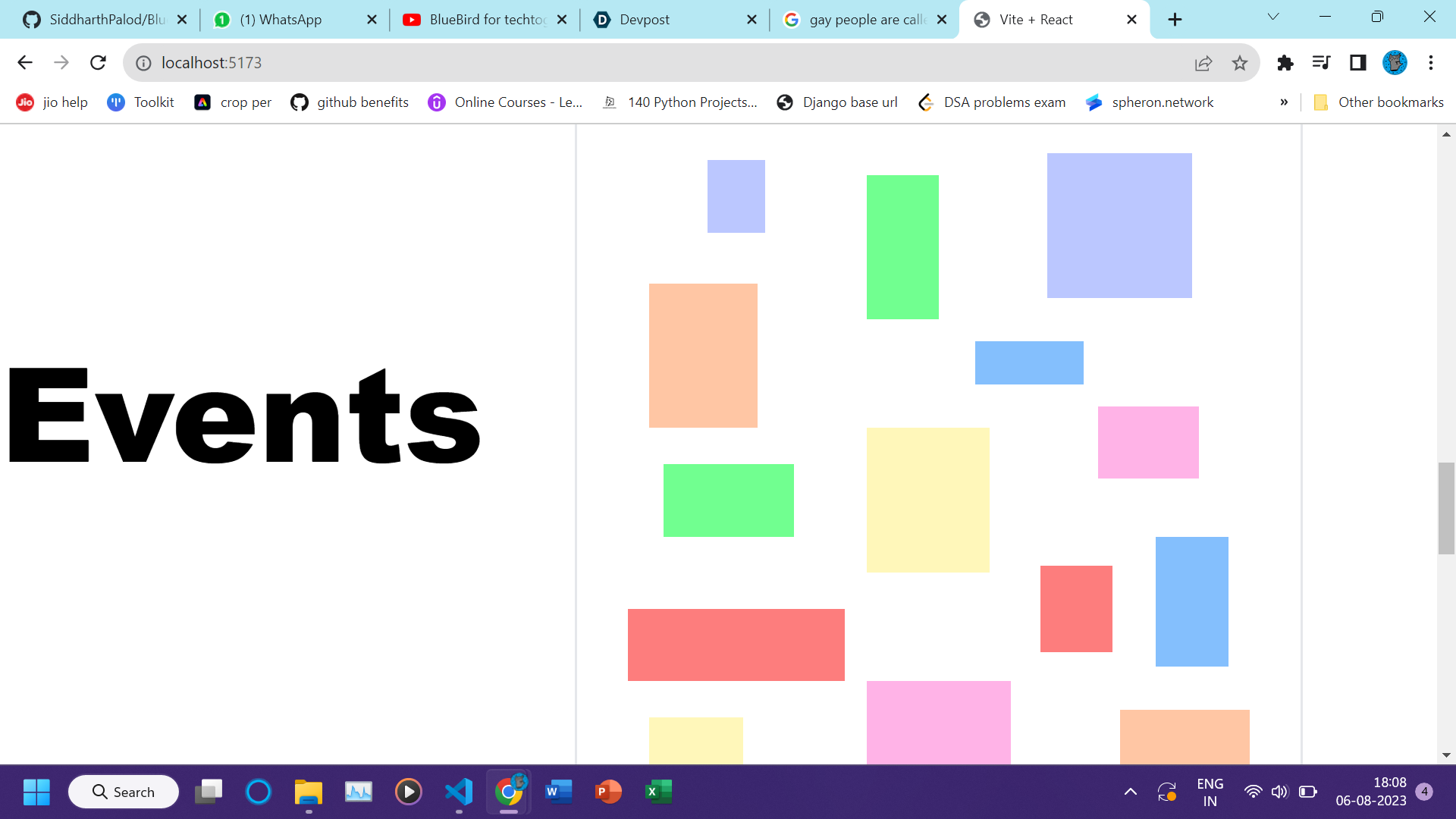
Task: Open the Extensions puzzle icon
Action: [x=1285, y=63]
